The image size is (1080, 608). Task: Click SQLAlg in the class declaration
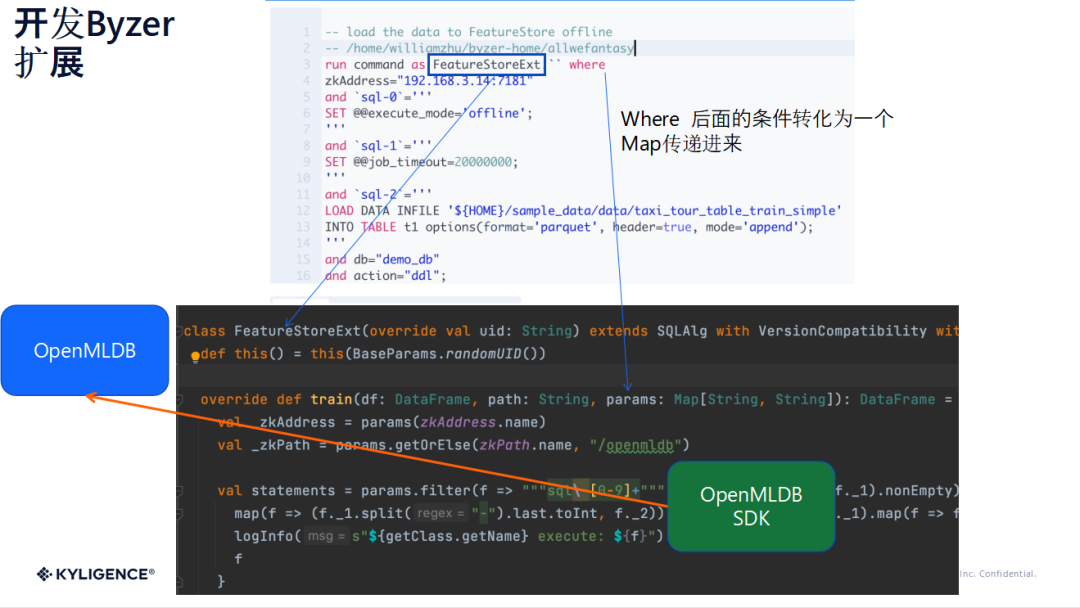click(682, 331)
